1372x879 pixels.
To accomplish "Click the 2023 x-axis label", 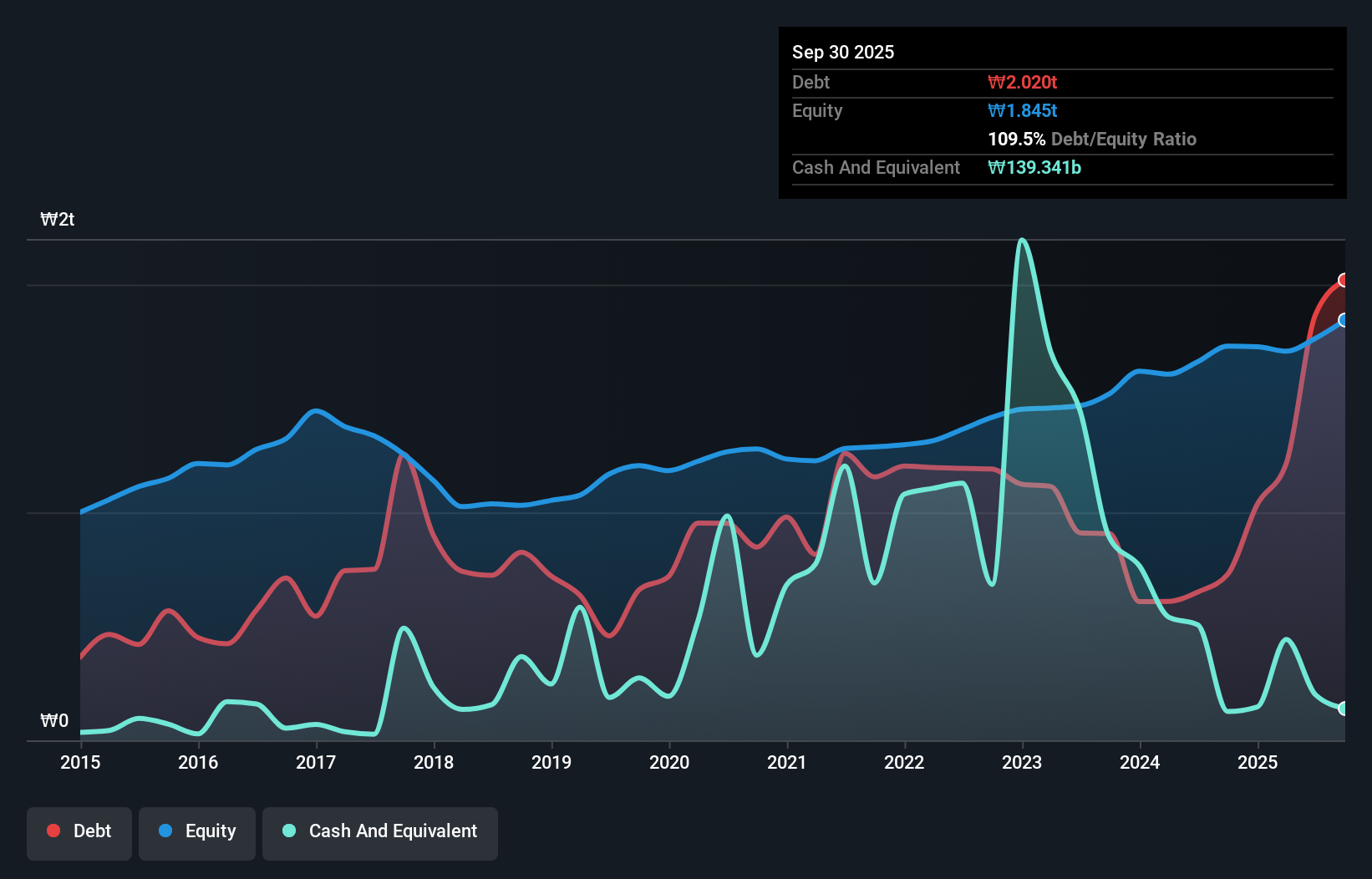I will point(1022,762).
